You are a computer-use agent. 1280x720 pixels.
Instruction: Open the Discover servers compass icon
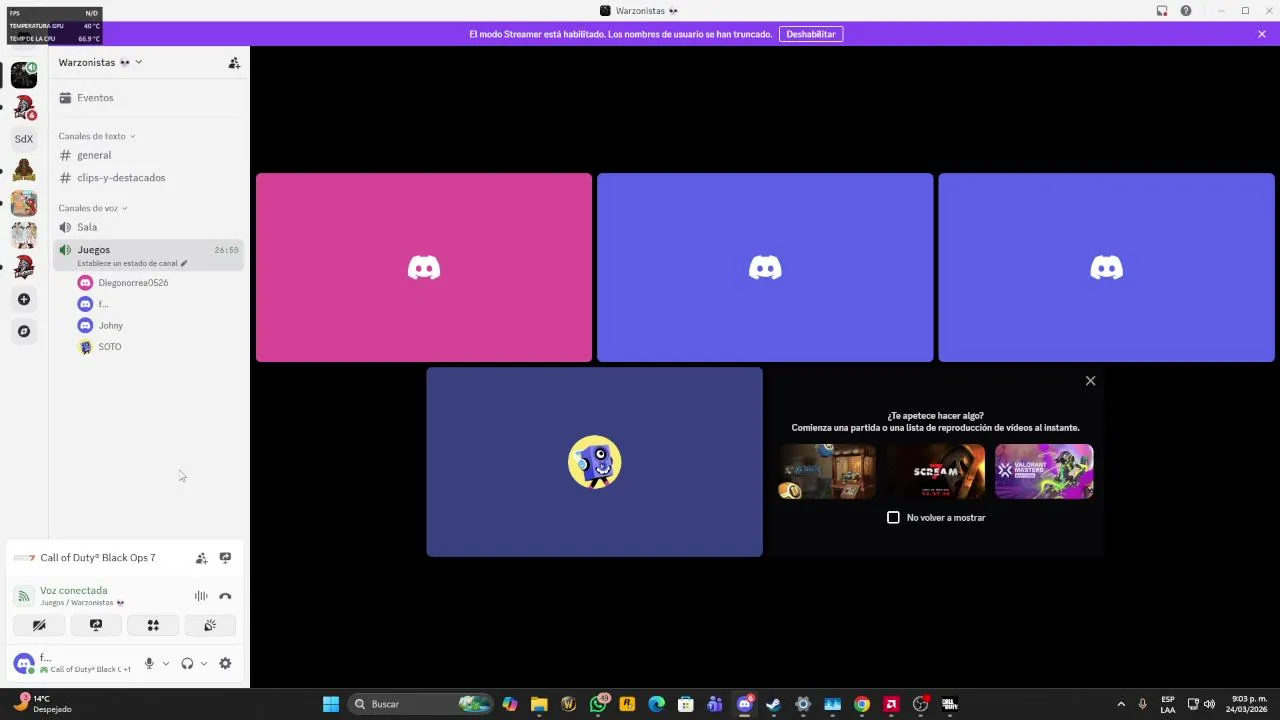tap(24, 331)
